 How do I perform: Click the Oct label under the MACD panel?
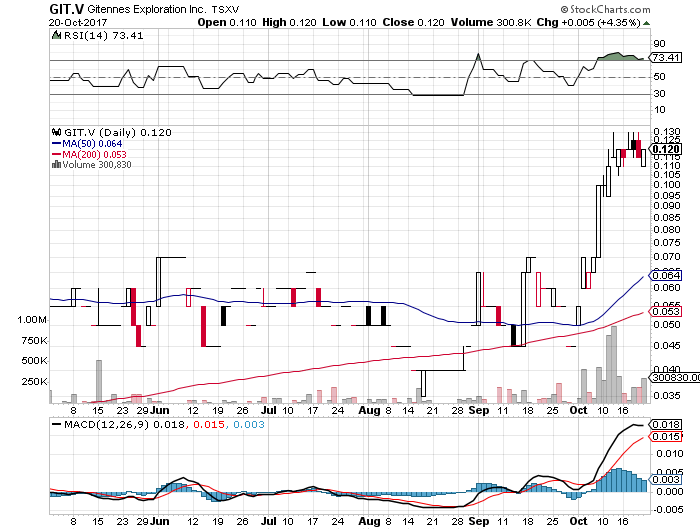(579, 522)
